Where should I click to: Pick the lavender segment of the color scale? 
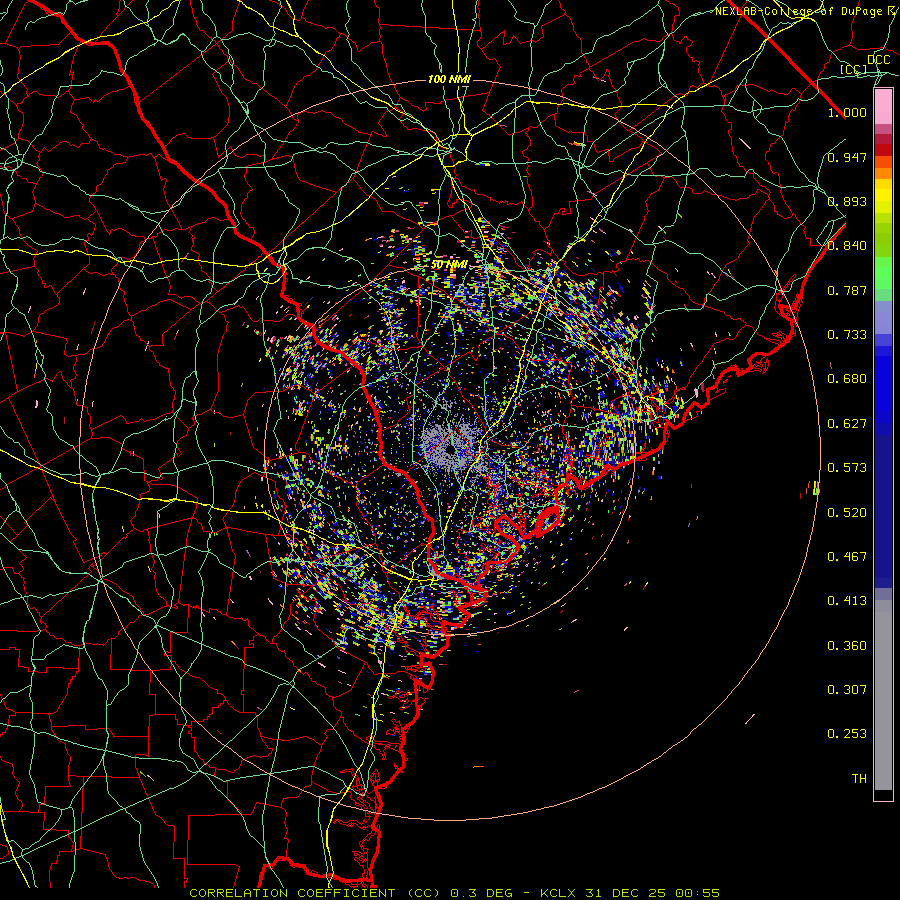[x=883, y=317]
